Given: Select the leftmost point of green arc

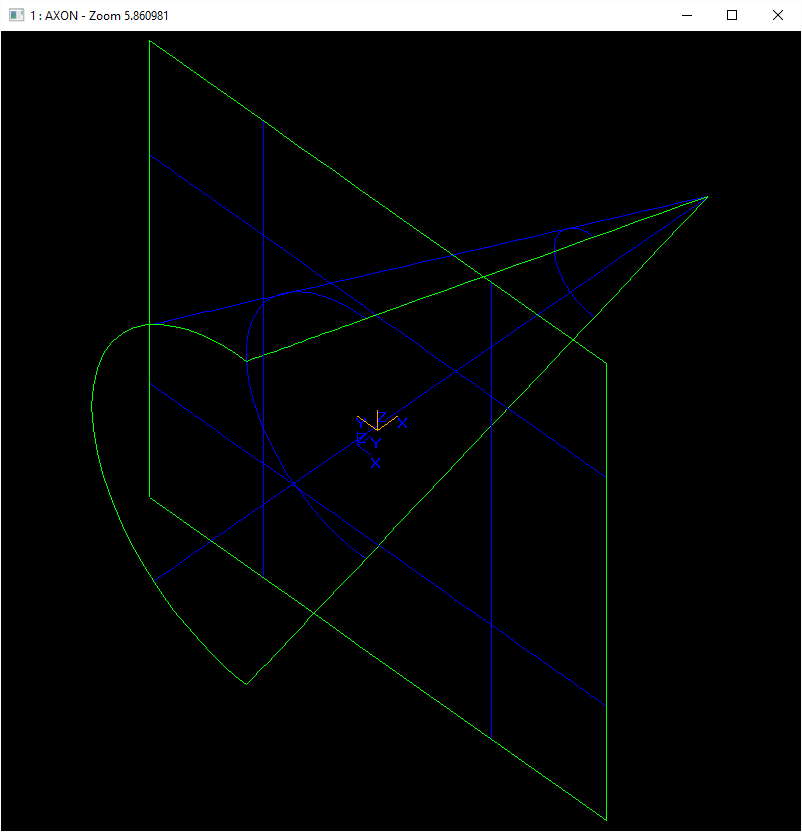Looking at the screenshot, I should (x=92, y=400).
